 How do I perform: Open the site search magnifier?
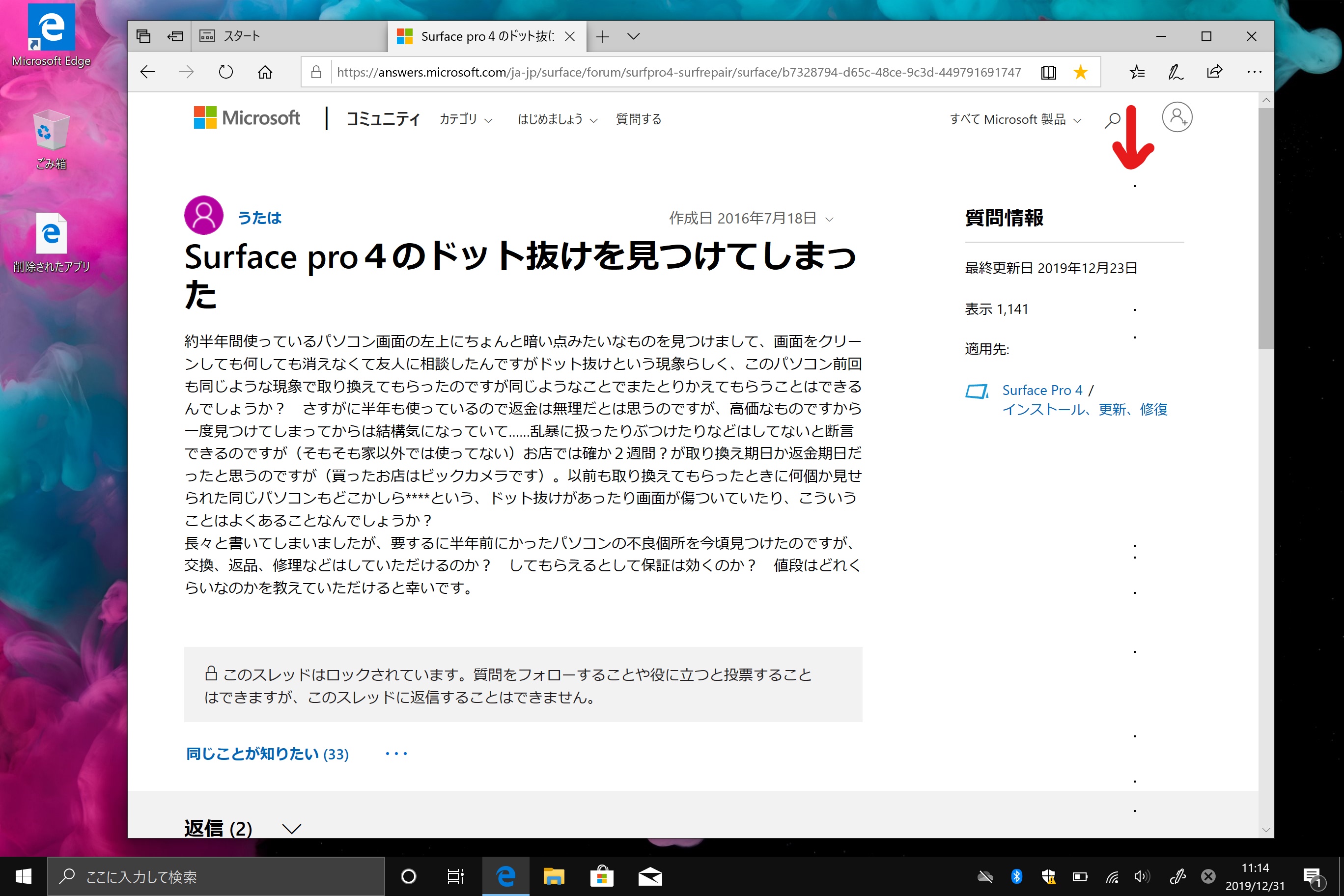point(1113,120)
